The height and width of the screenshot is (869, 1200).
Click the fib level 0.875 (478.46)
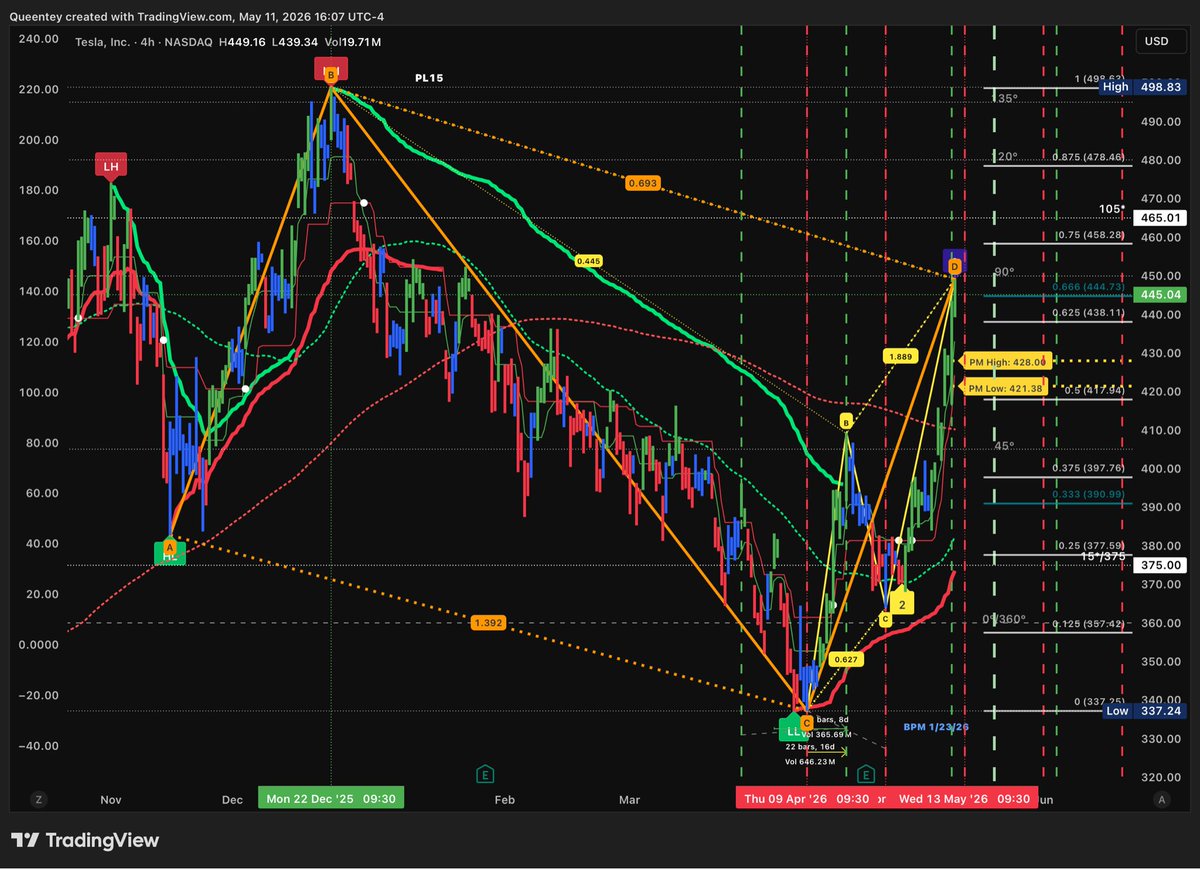(x=1090, y=158)
